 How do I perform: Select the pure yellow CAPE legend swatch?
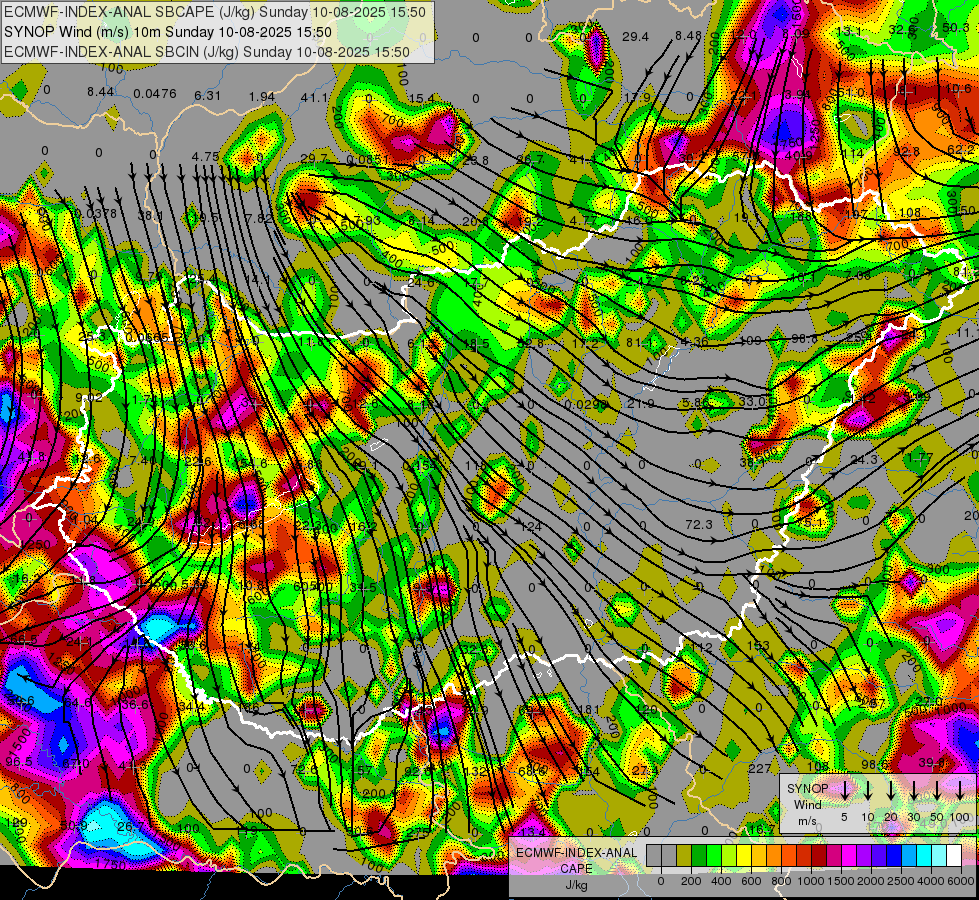tap(744, 855)
